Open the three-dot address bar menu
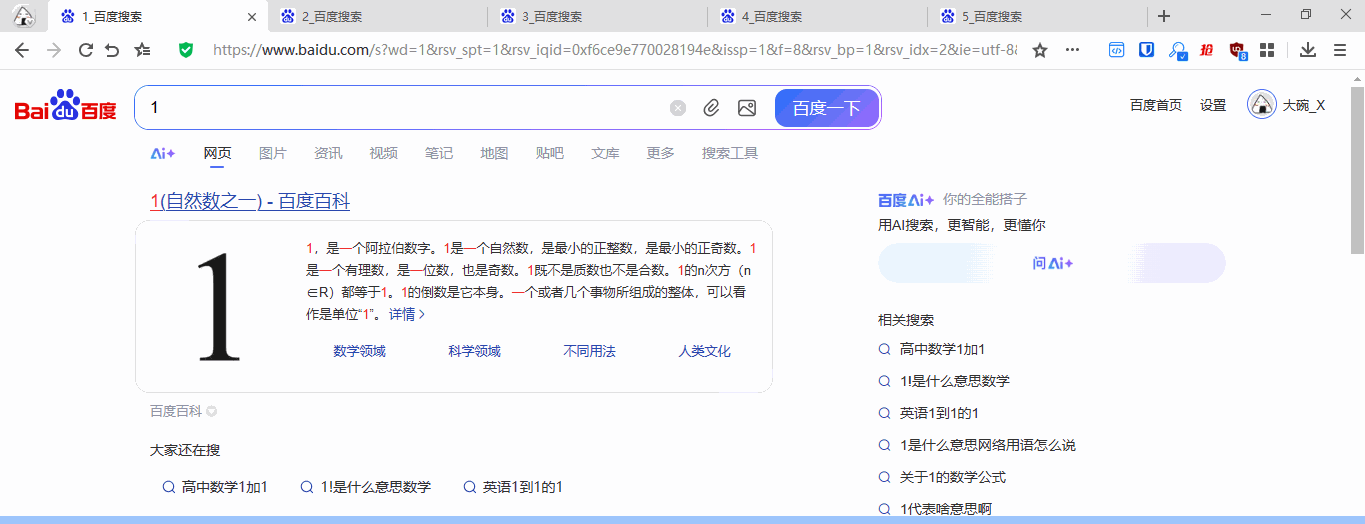The height and width of the screenshot is (524, 1365). [x=1073, y=50]
